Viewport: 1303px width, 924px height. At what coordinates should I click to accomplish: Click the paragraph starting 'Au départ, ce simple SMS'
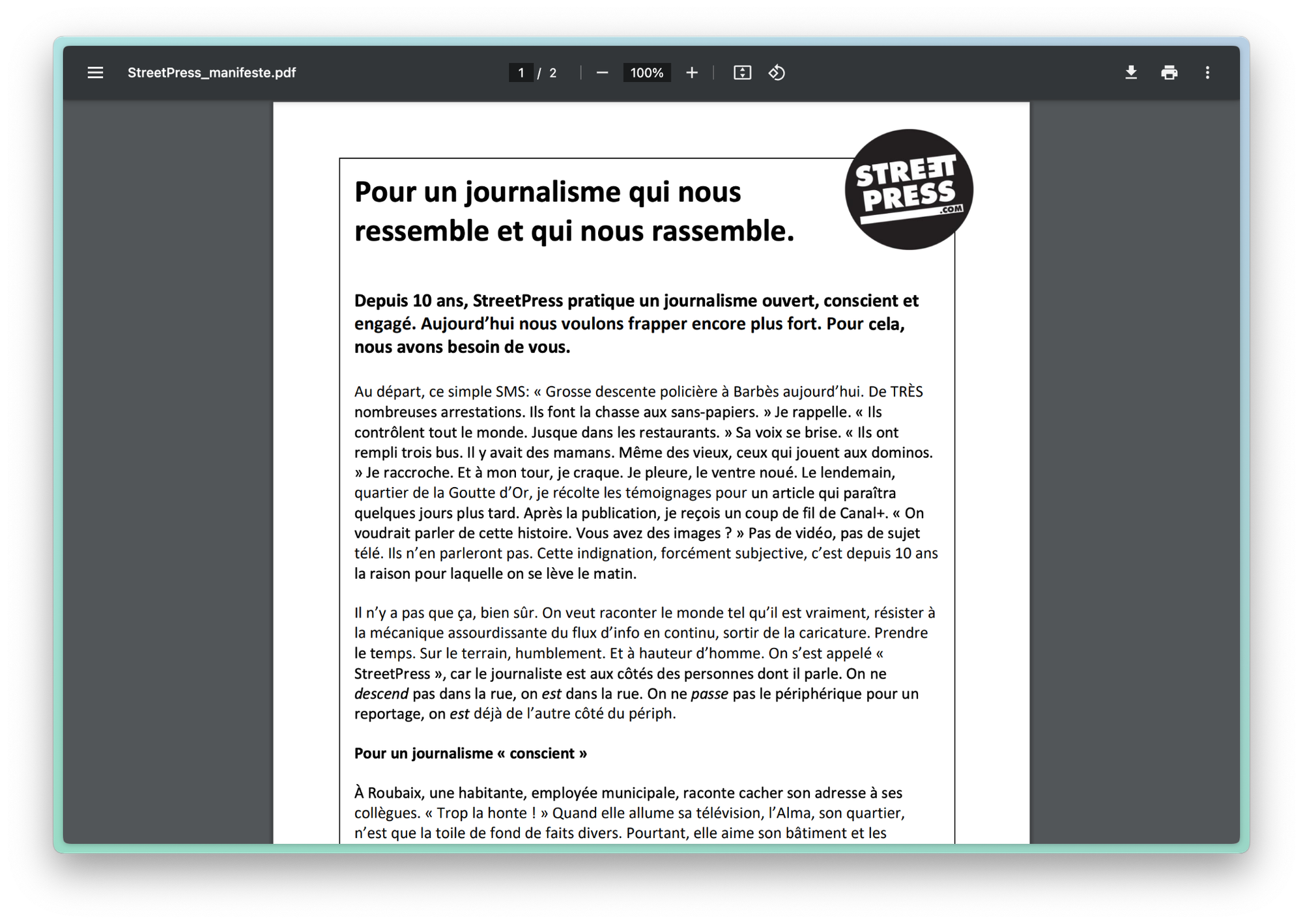coord(646,483)
